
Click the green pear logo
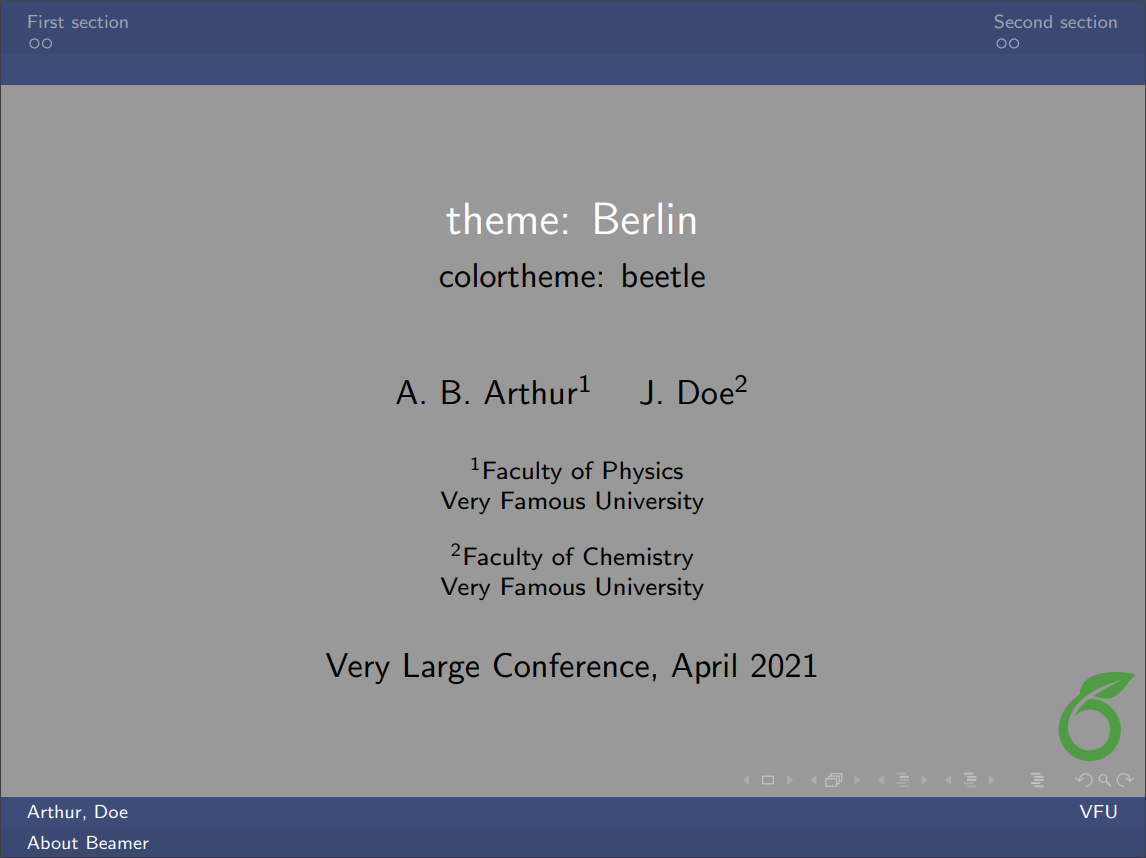point(1090,718)
